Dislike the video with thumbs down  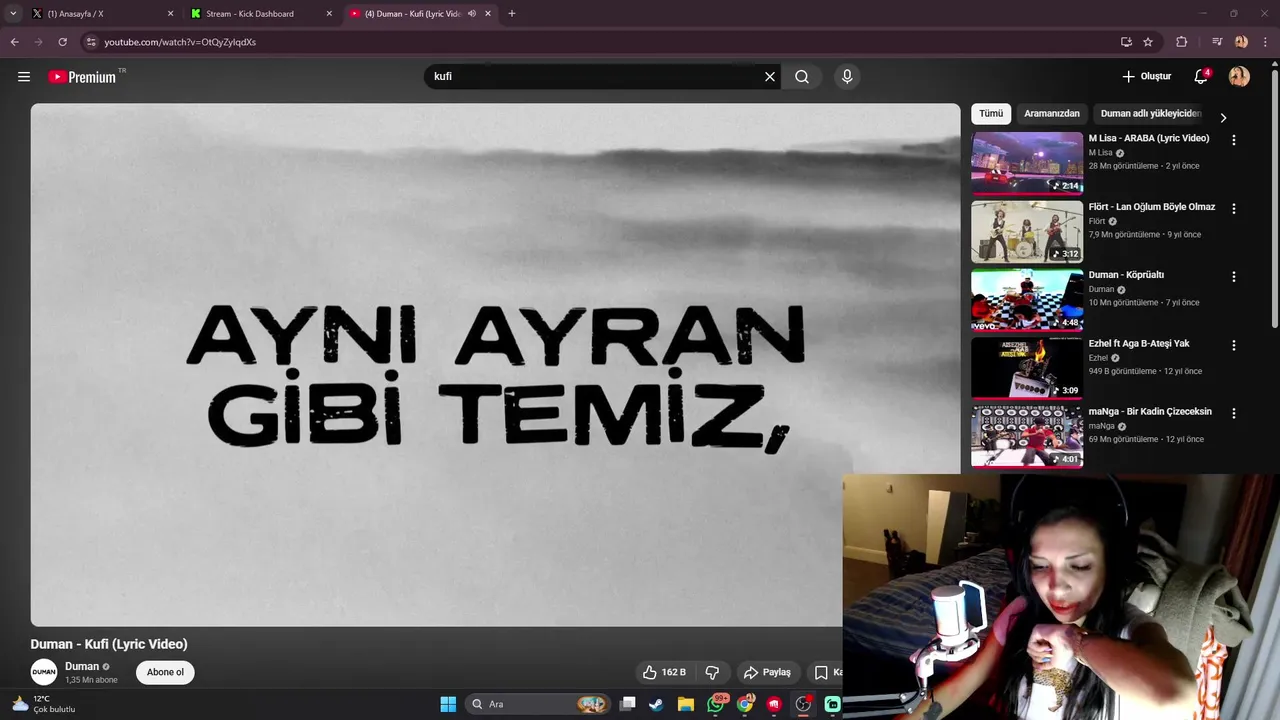pos(713,672)
